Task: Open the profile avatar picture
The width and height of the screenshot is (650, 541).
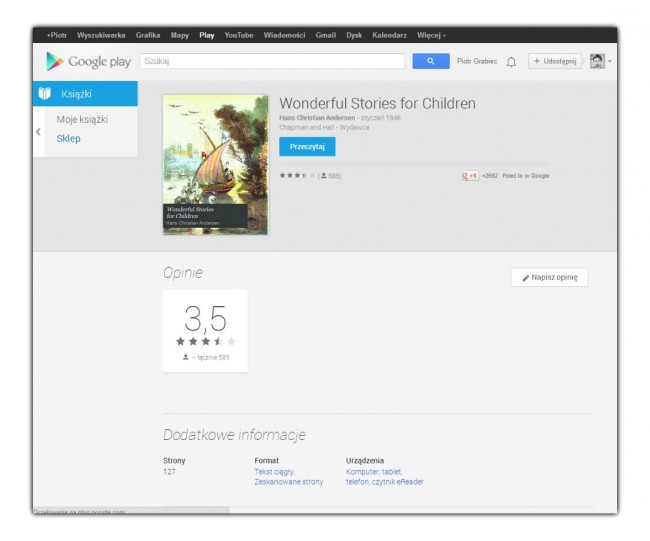Action: (597, 61)
